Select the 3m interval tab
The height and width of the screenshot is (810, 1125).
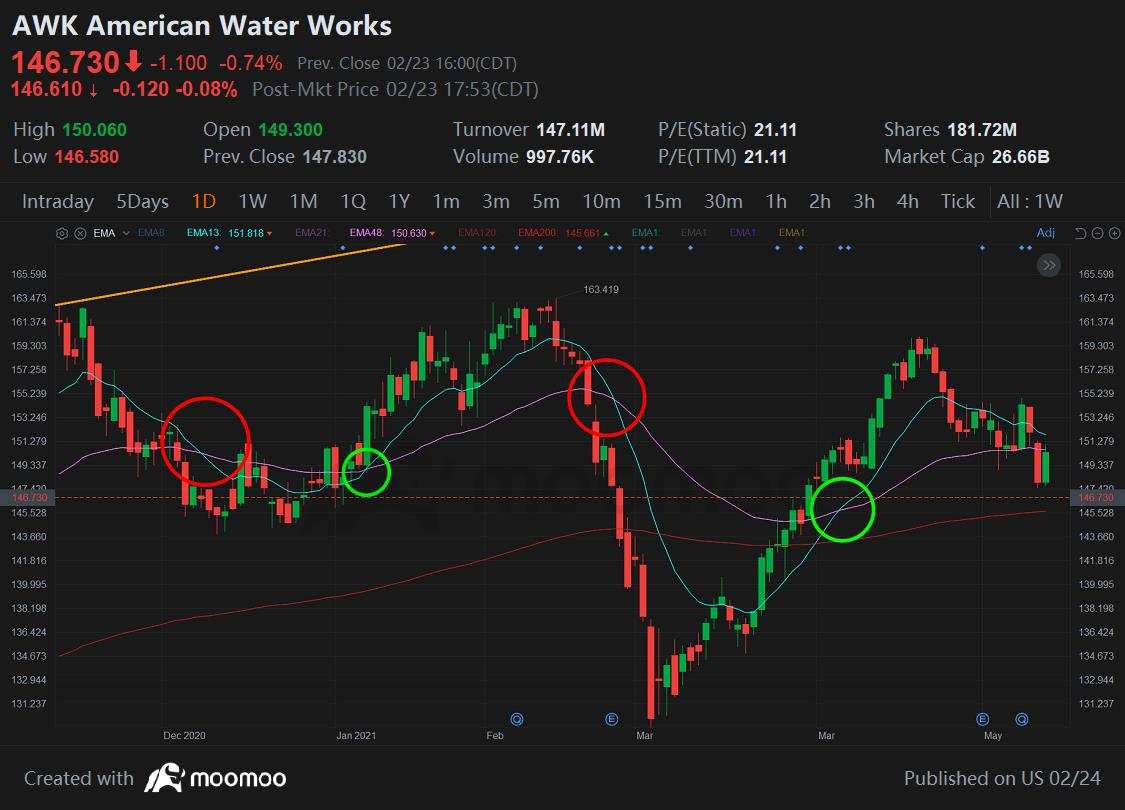(x=496, y=202)
